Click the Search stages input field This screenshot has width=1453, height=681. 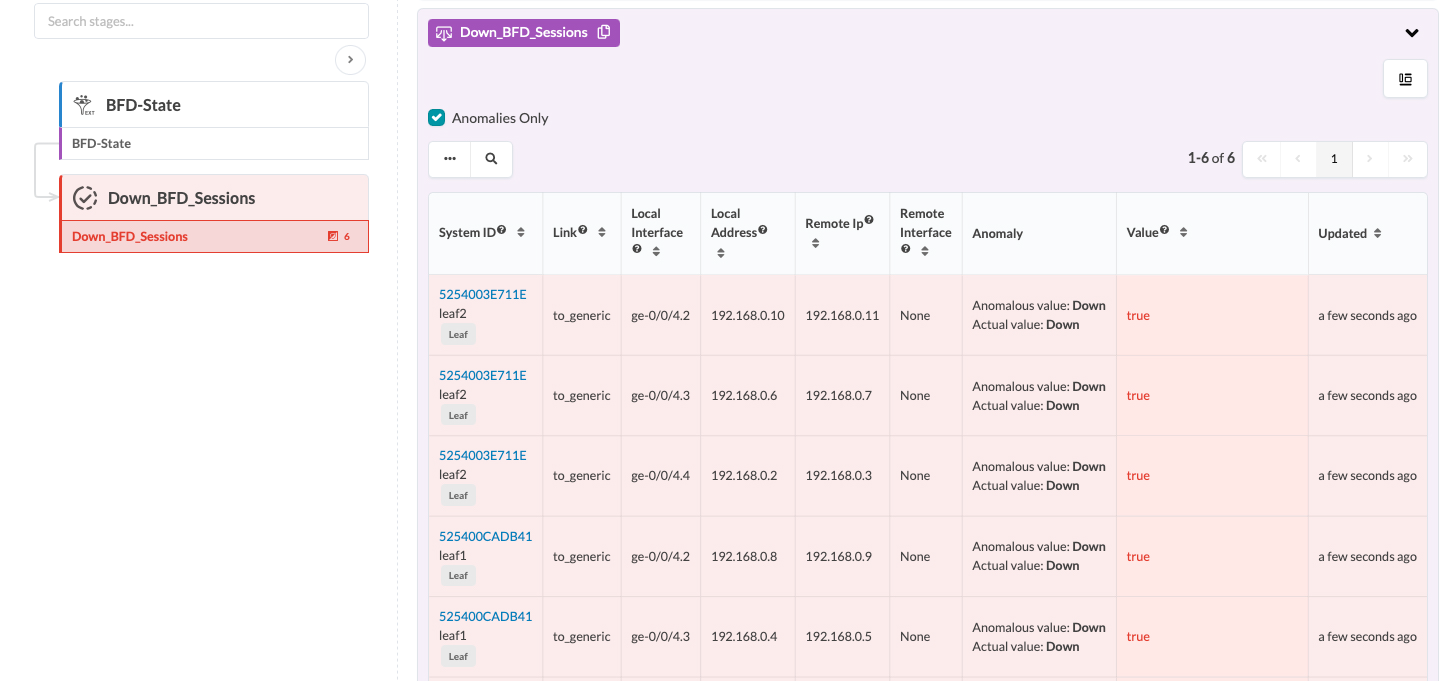pos(201,21)
